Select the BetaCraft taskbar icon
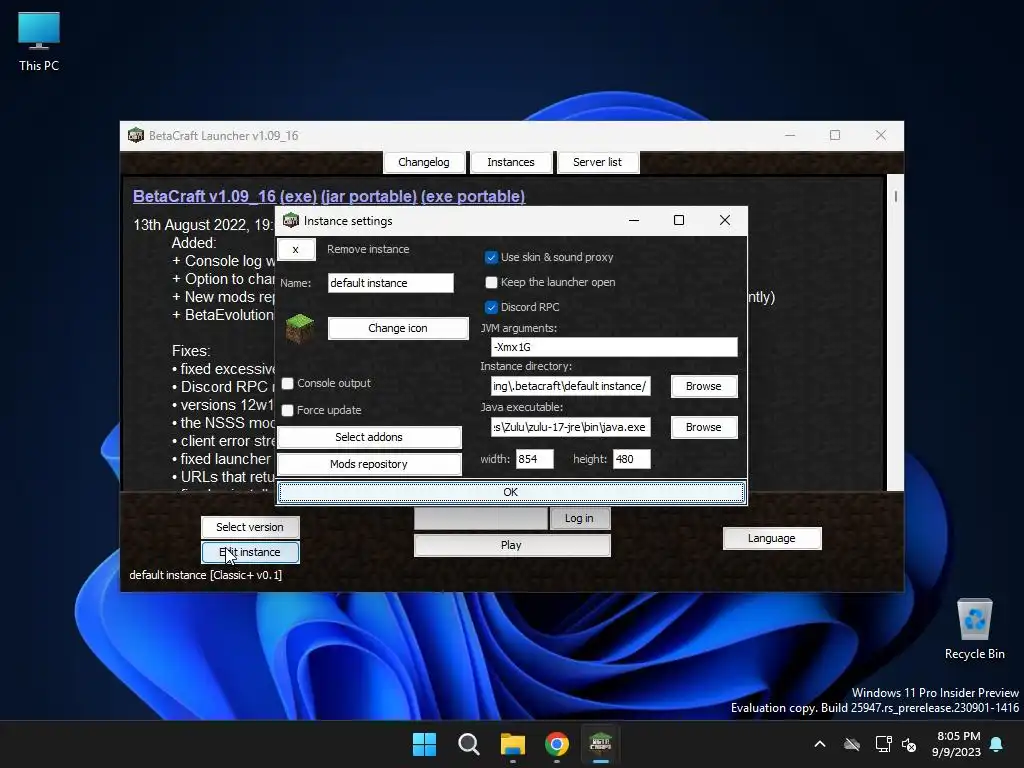This screenshot has width=1024, height=768. point(600,744)
